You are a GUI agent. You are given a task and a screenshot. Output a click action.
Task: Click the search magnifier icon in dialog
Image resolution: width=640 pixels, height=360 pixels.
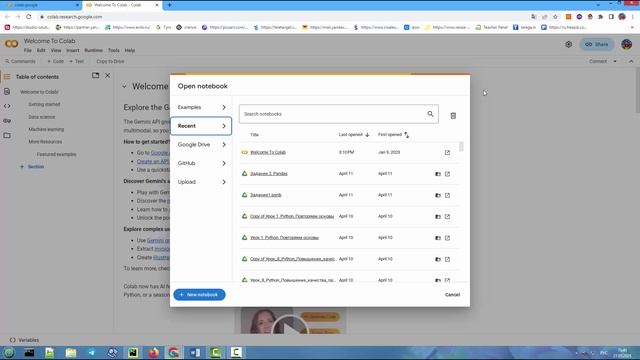coord(430,114)
